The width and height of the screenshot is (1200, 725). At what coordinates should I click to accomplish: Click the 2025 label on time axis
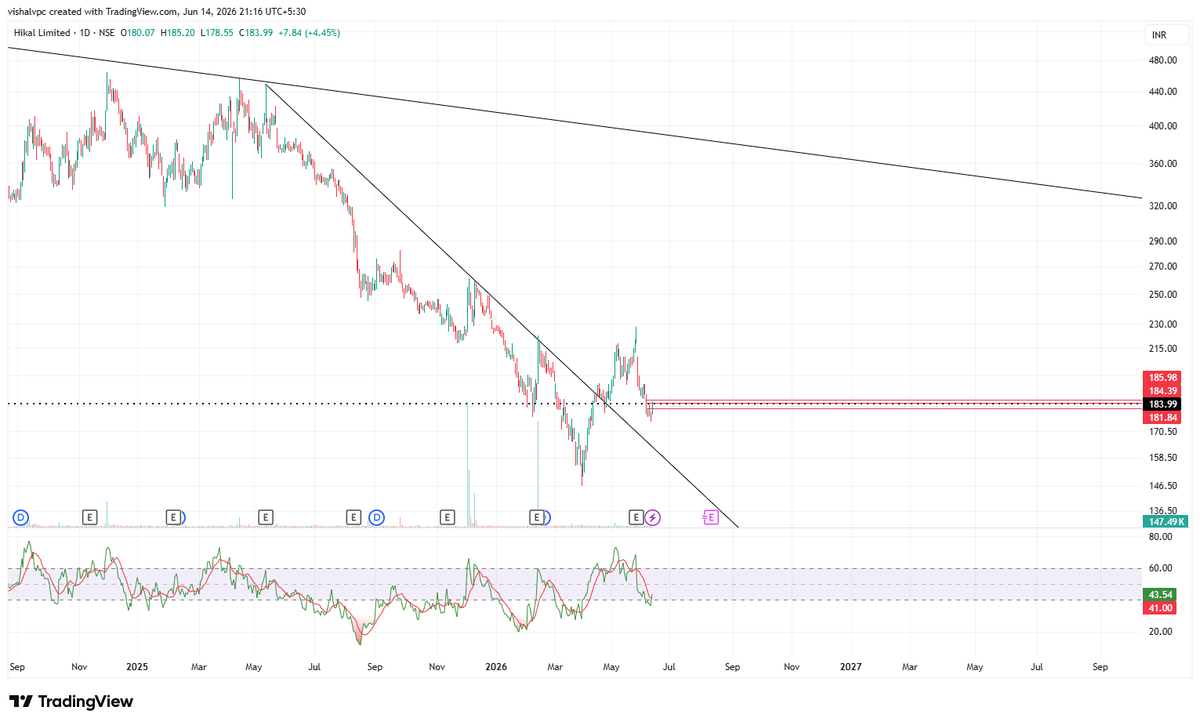click(137, 665)
